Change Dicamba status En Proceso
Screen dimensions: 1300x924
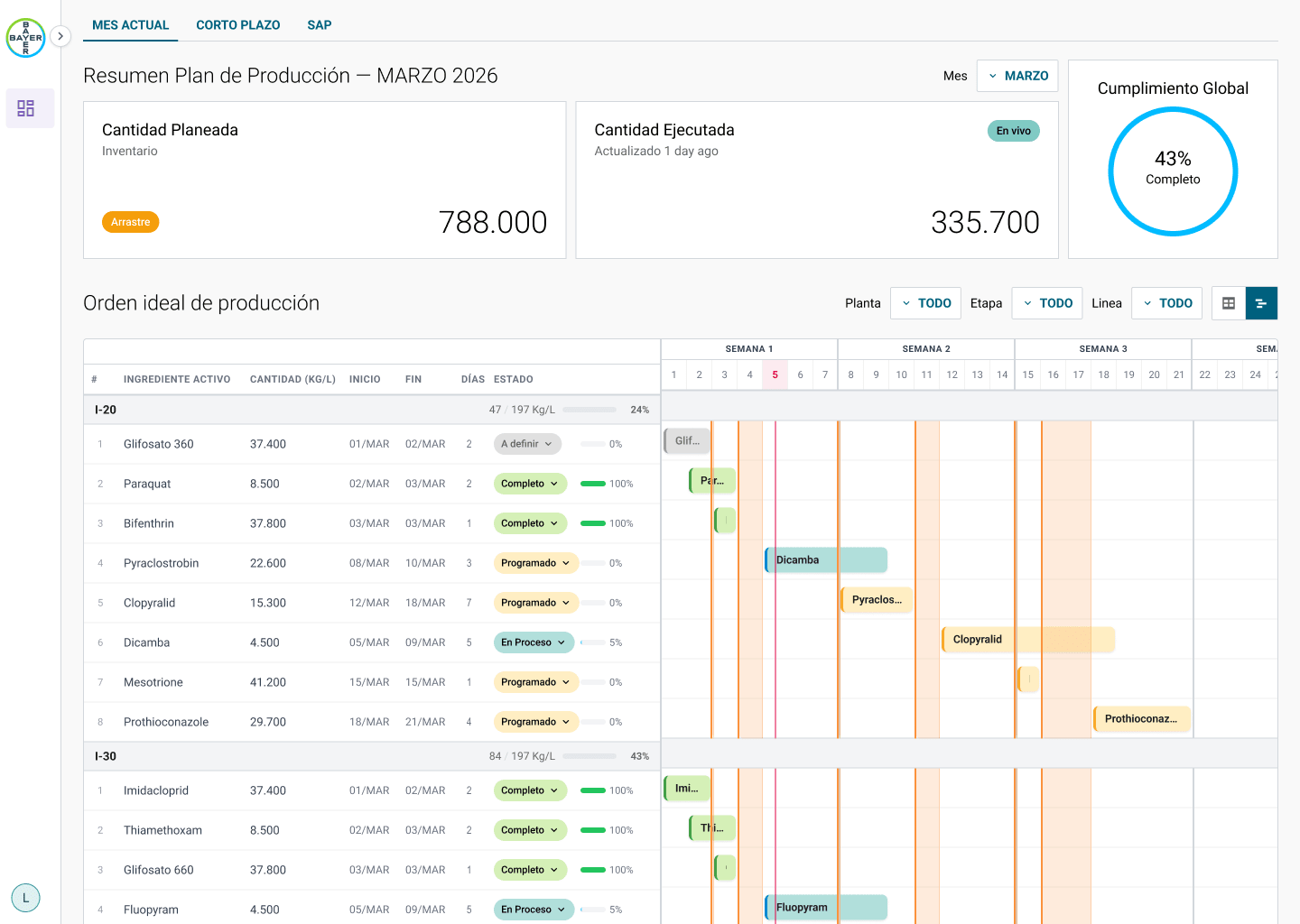[534, 642]
